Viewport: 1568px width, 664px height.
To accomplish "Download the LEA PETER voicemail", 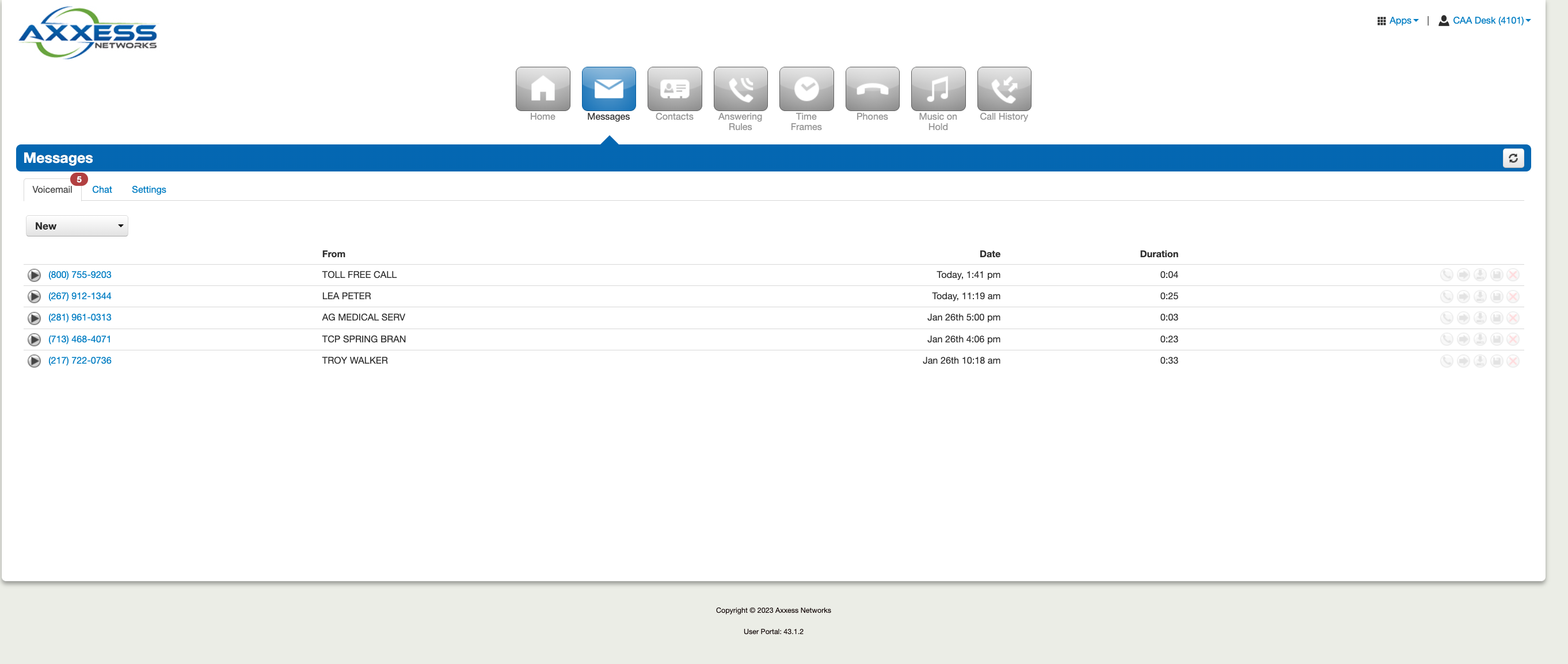I will click(1480, 296).
